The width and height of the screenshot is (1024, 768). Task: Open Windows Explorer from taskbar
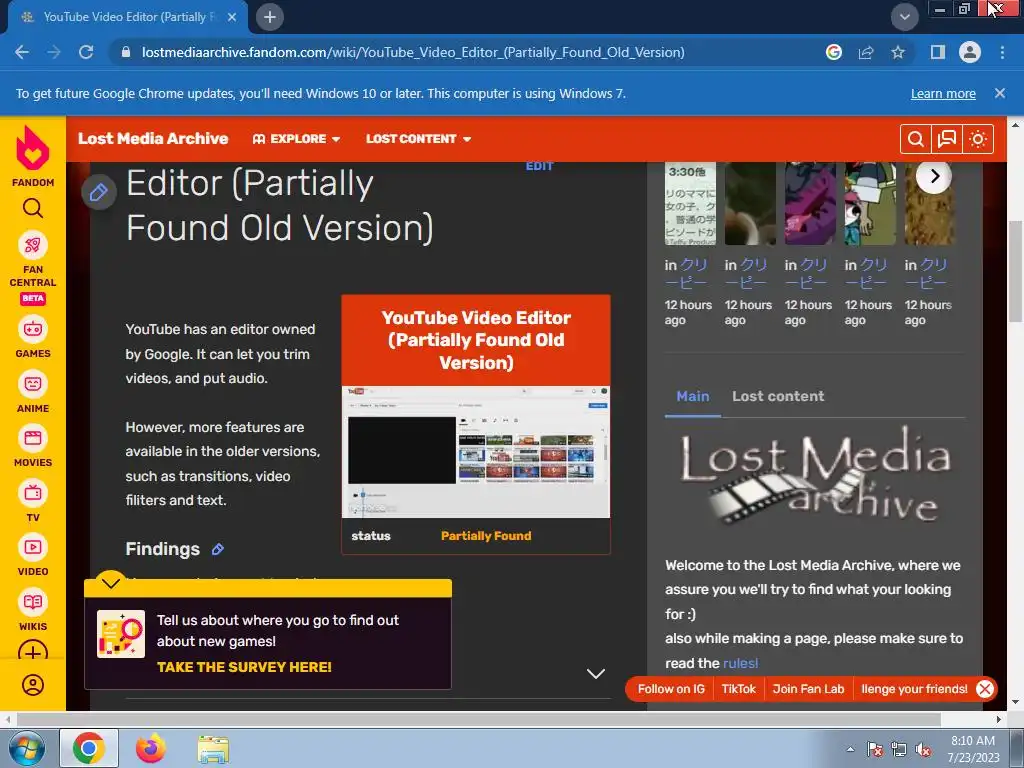pyautogui.click(x=214, y=749)
